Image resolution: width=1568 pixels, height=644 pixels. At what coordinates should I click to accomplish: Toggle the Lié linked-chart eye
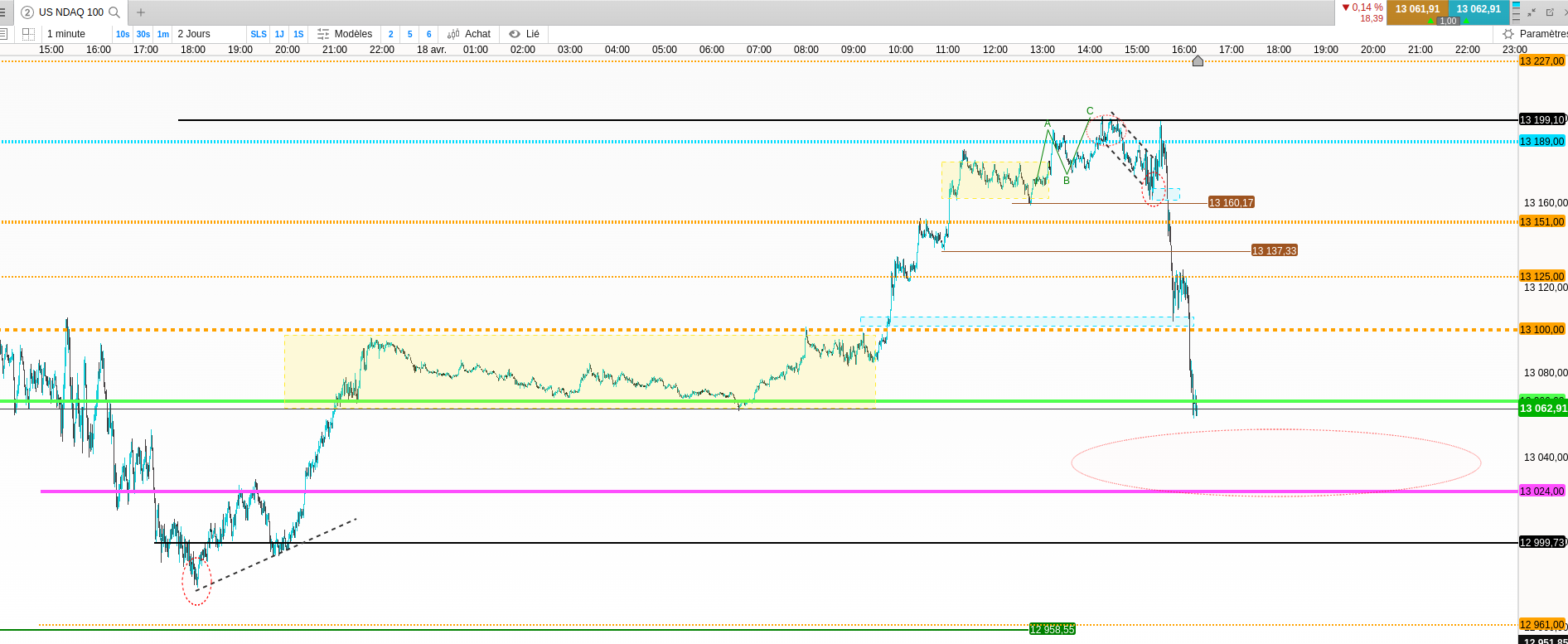525,34
